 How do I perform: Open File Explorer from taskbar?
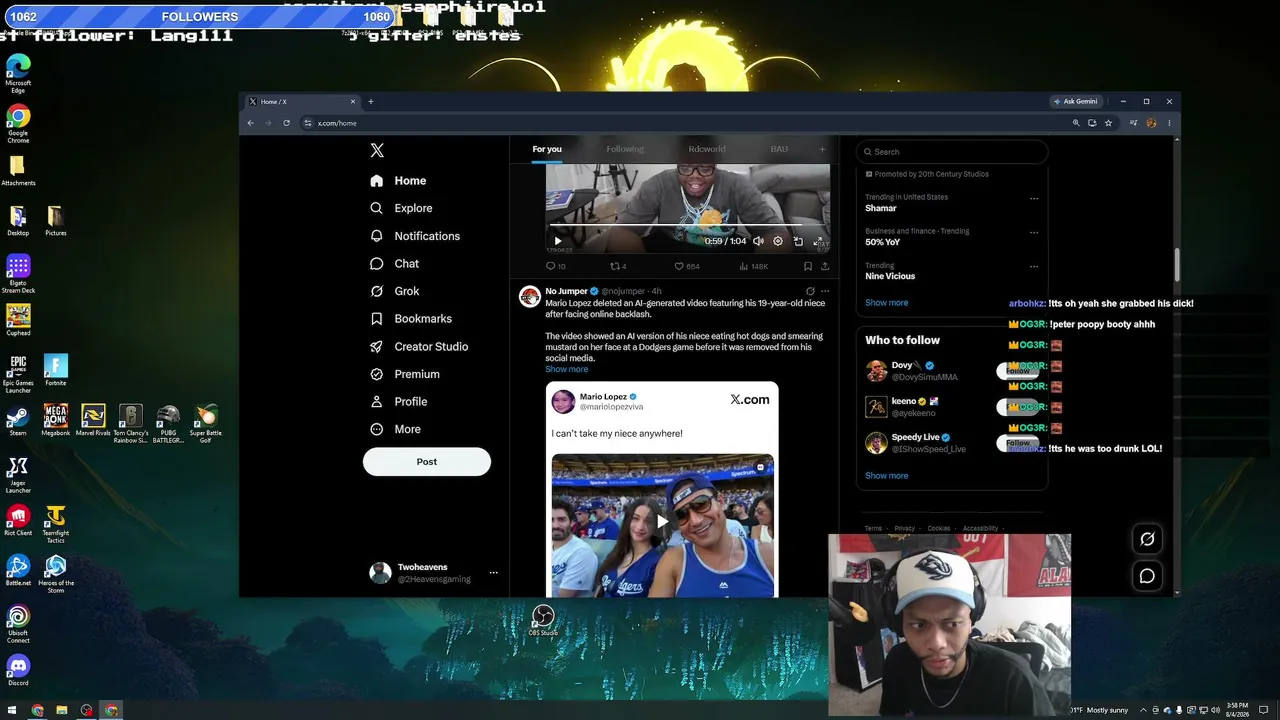click(x=62, y=711)
